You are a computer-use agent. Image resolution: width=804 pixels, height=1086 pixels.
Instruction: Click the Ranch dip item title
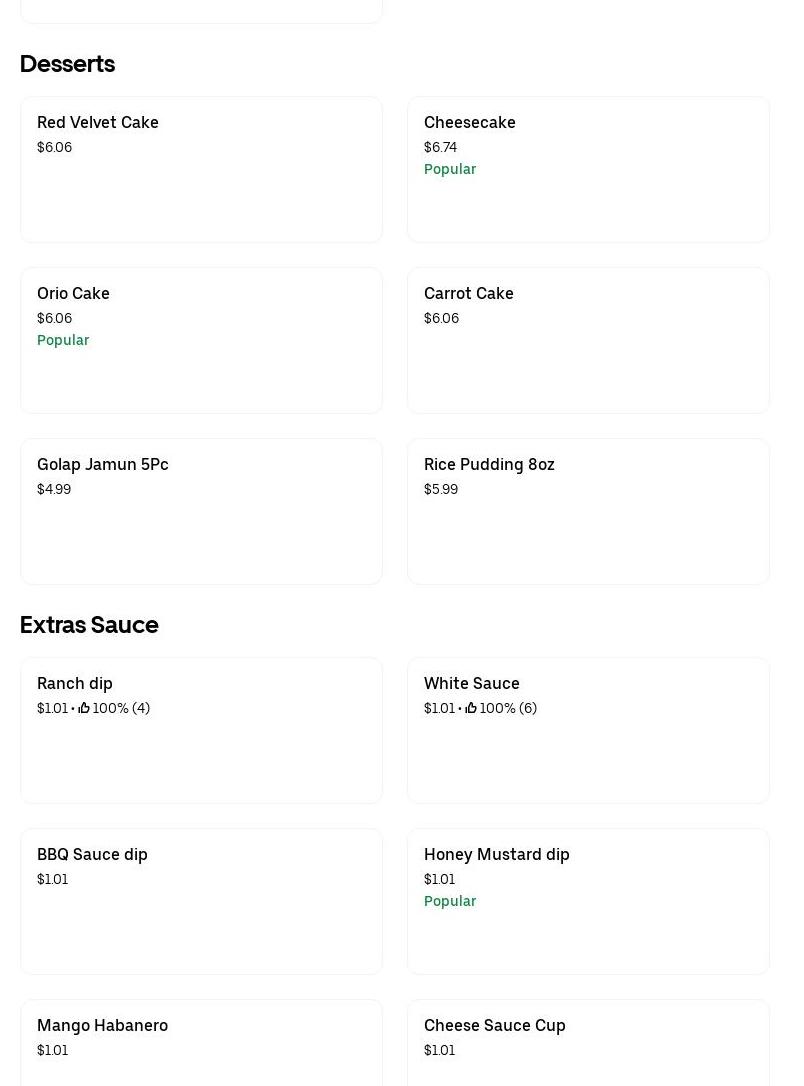pyautogui.click(x=75, y=683)
